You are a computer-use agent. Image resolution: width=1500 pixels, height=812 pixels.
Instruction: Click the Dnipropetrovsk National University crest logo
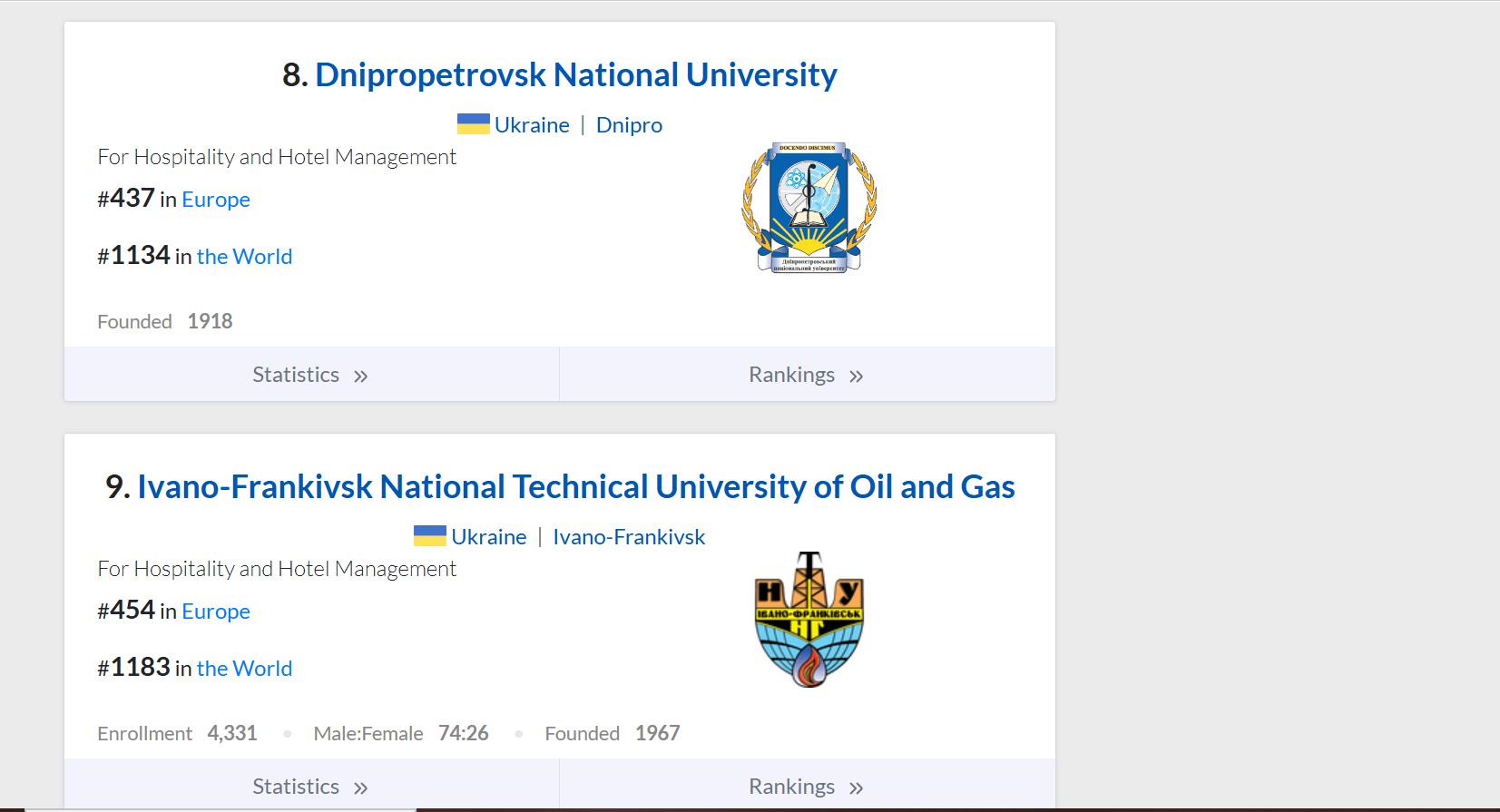click(809, 208)
